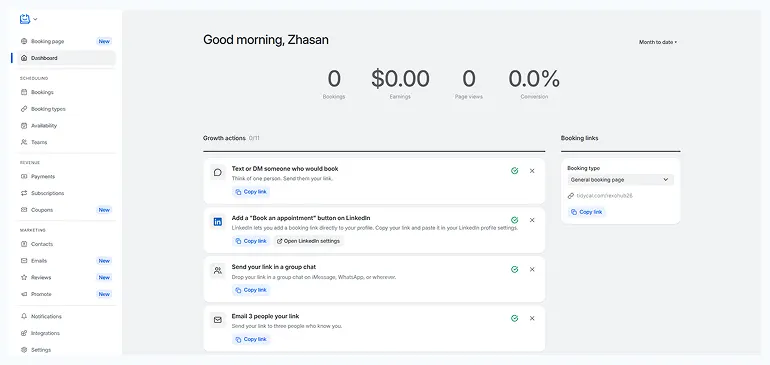This screenshot has height=365, width=770.
Task: Click the Subscriptions arrows icon
Action: pyautogui.click(x=24, y=193)
